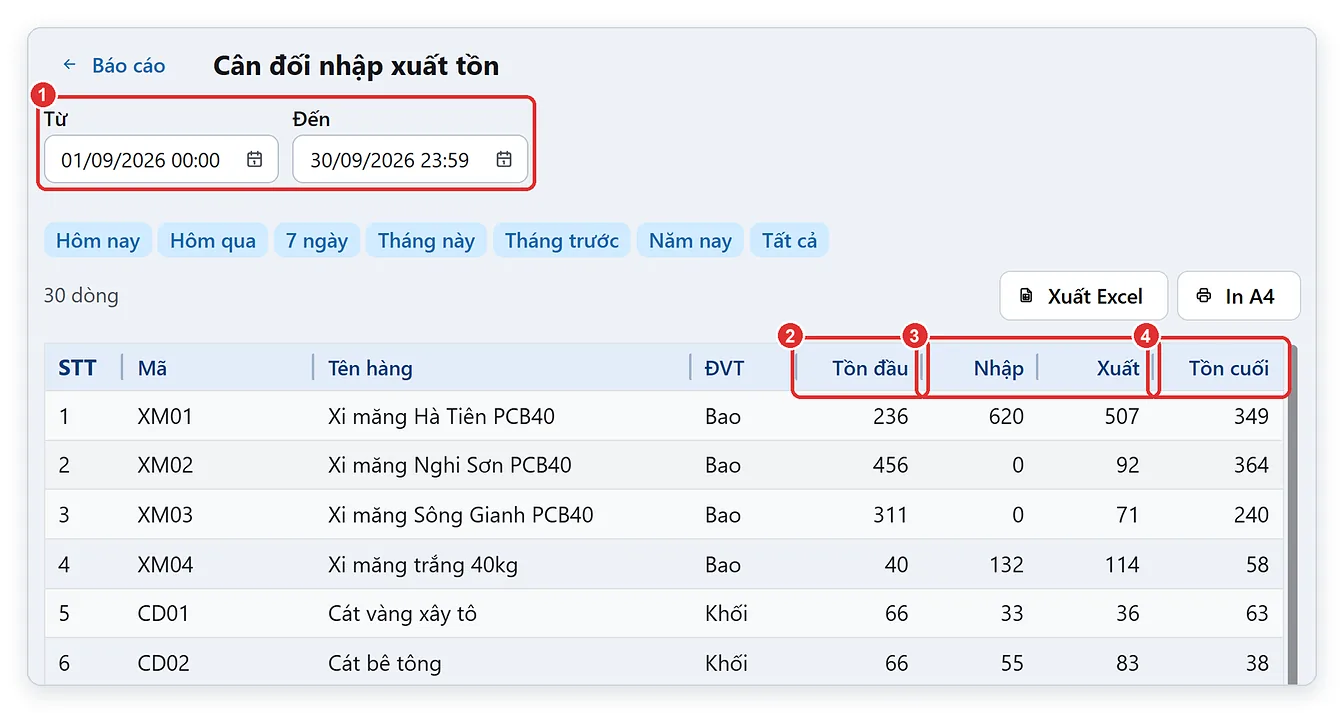Select Cát bê tông row name
This screenshot has width=1344, height=713.
click(384, 663)
